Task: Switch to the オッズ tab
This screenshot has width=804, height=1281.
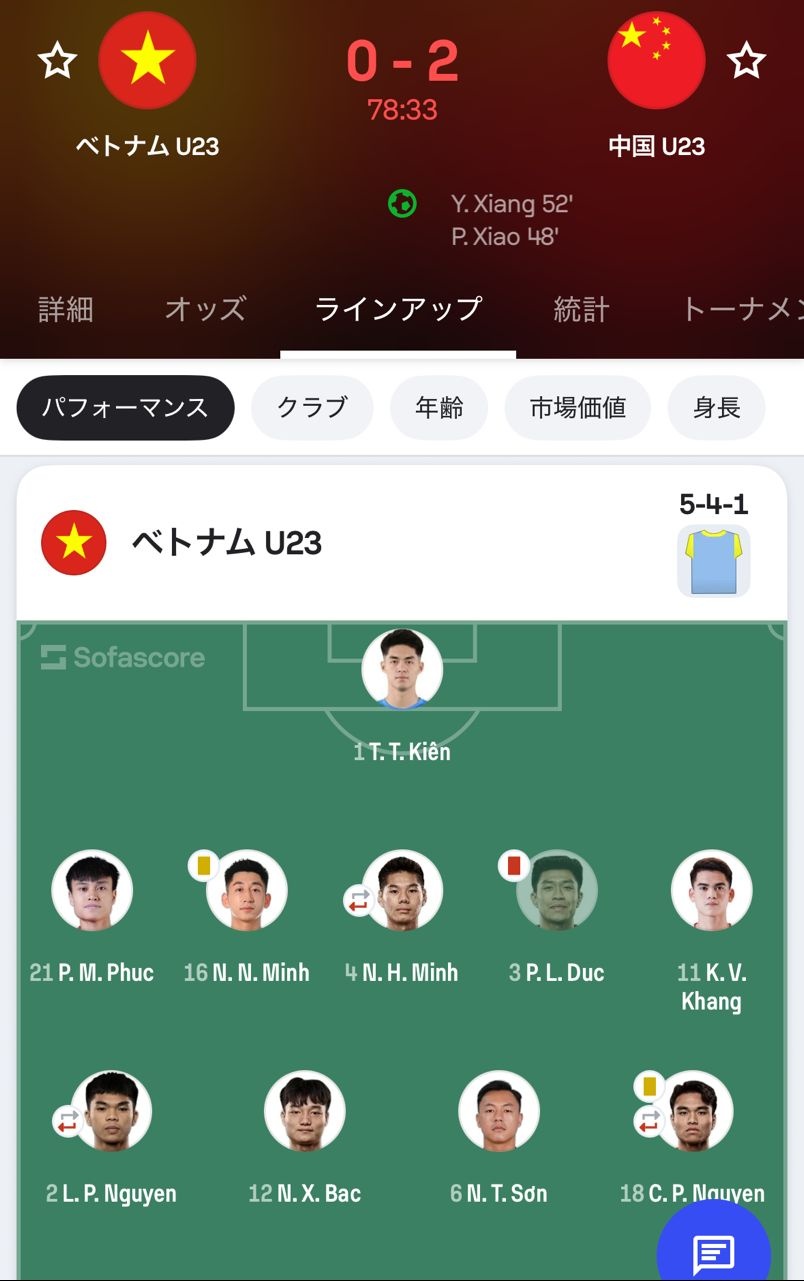Action: [x=205, y=310]
